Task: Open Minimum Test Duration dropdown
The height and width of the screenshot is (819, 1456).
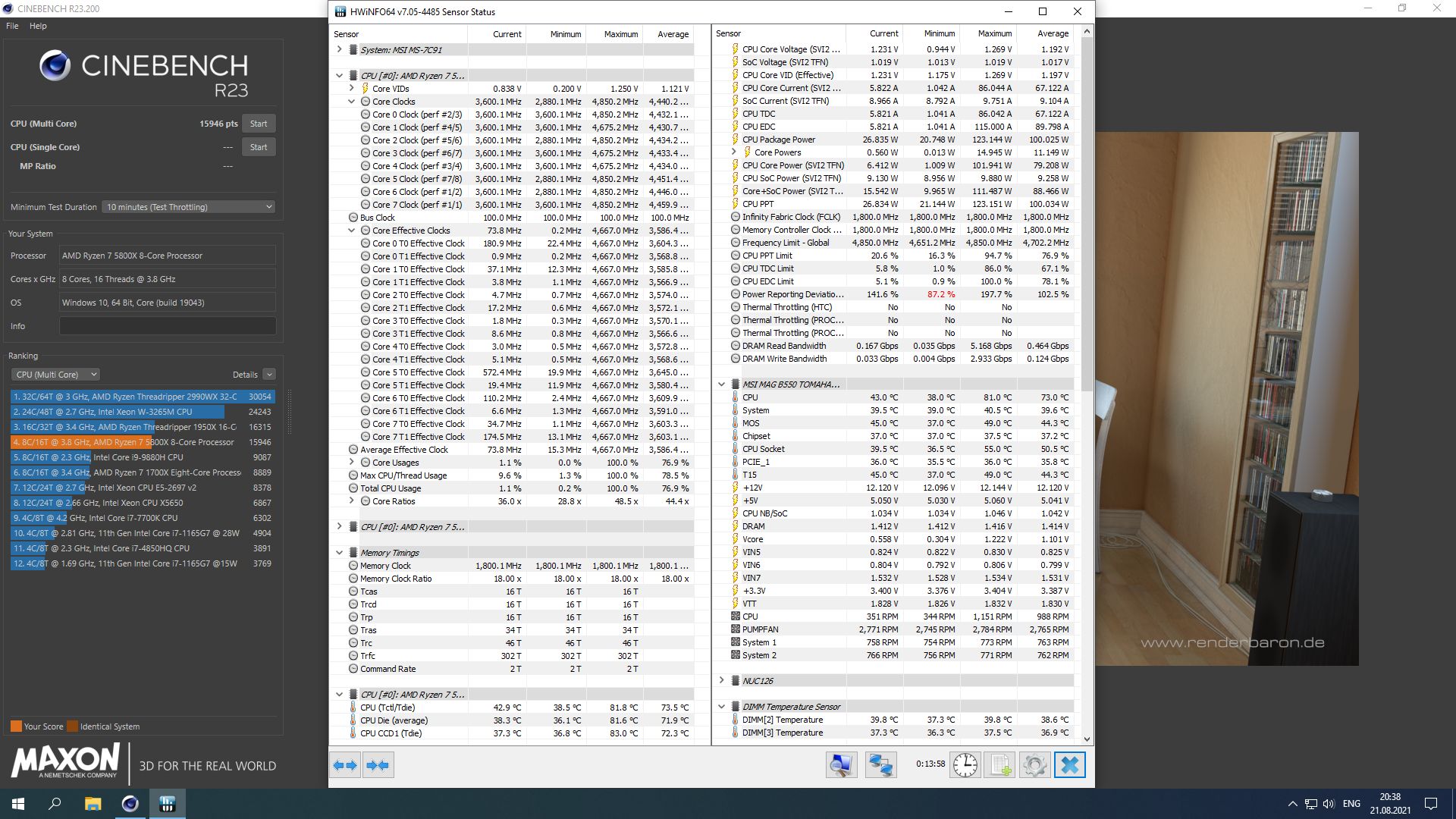Action: pyautogui.click(x=188, y=207)
